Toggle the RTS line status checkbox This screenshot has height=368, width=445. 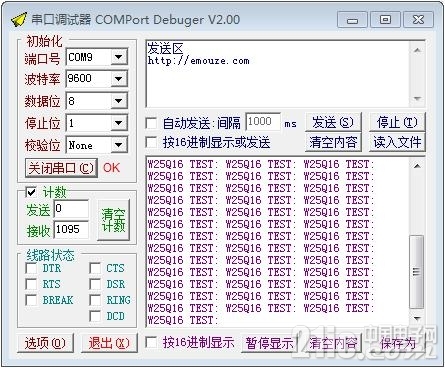click(x=31, y=284)
